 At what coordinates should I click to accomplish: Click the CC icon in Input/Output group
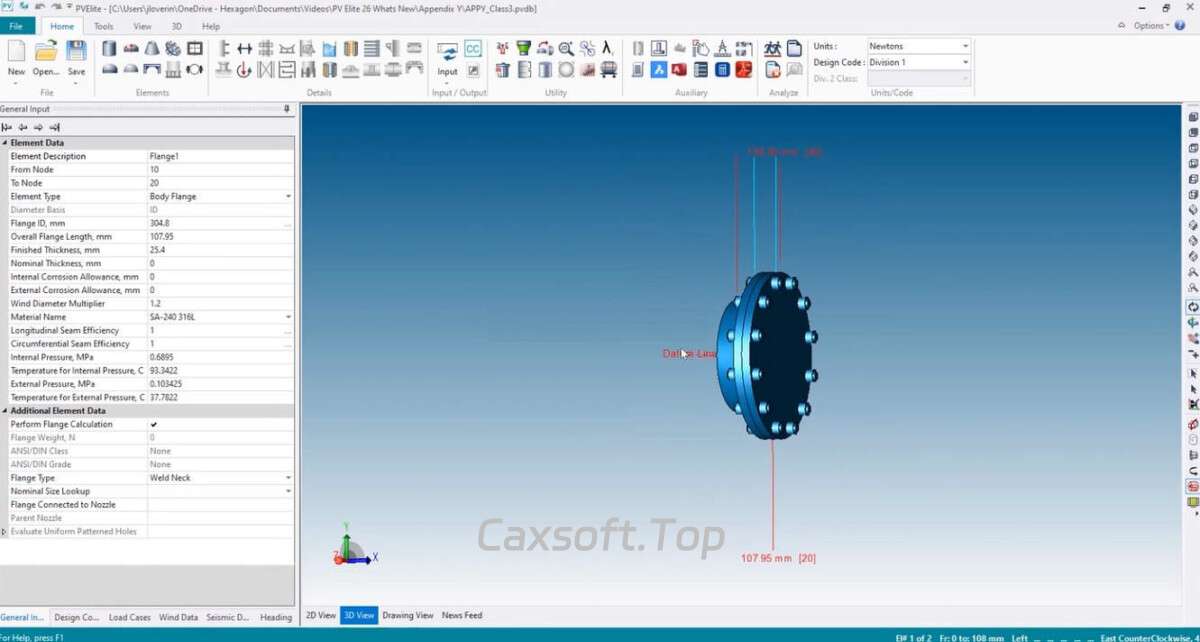coord(473,49)
